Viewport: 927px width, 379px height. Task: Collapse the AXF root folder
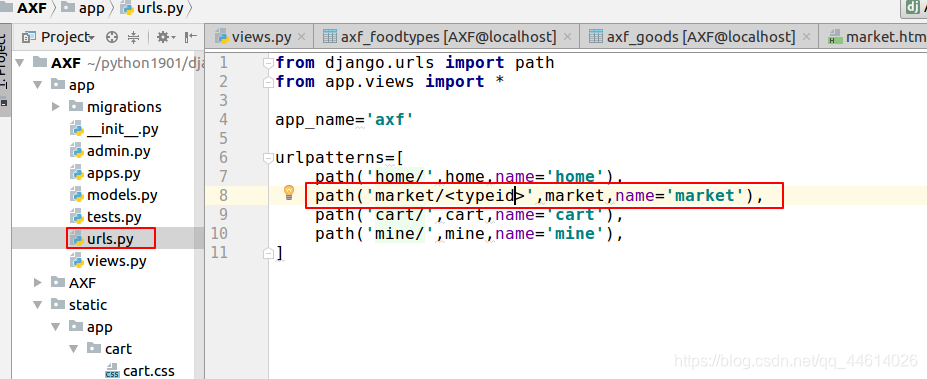coord(20,63)
